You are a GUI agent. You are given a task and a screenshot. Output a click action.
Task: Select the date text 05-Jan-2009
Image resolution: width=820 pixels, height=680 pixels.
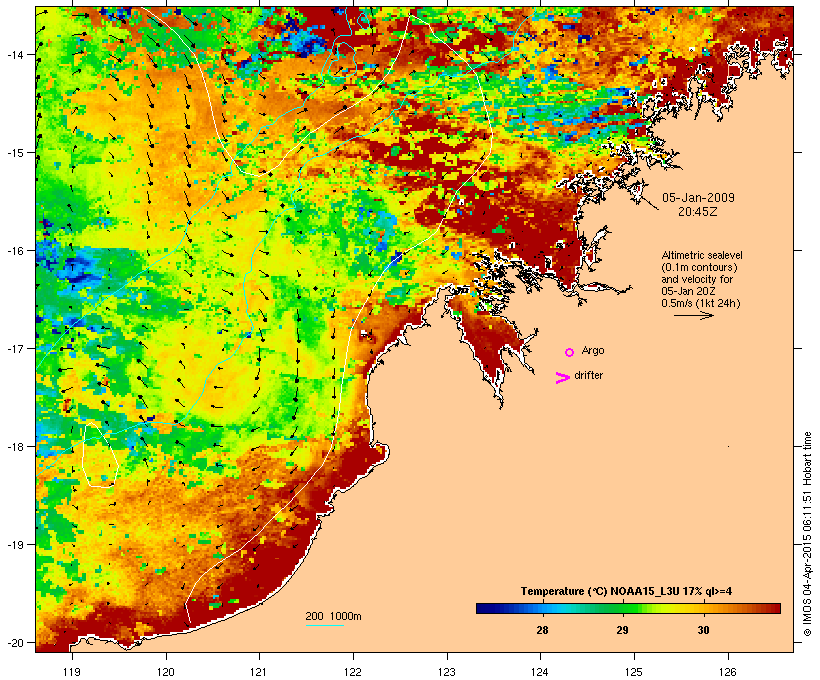pyautogui.click(x=698, y=198)
